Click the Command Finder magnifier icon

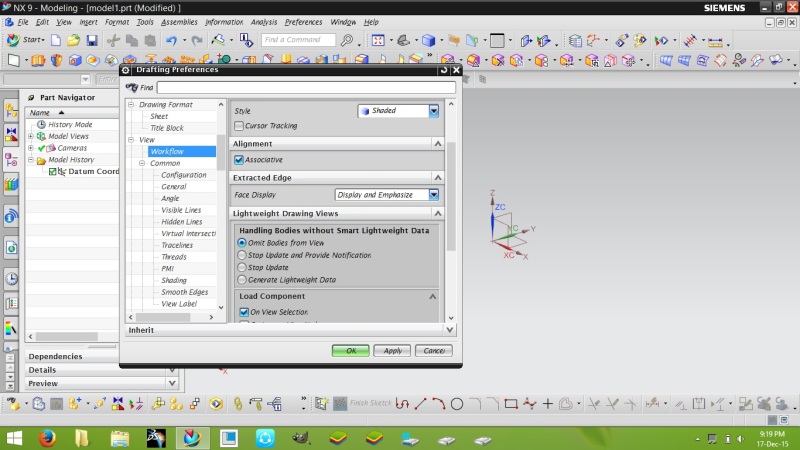[x=346, y=40]
